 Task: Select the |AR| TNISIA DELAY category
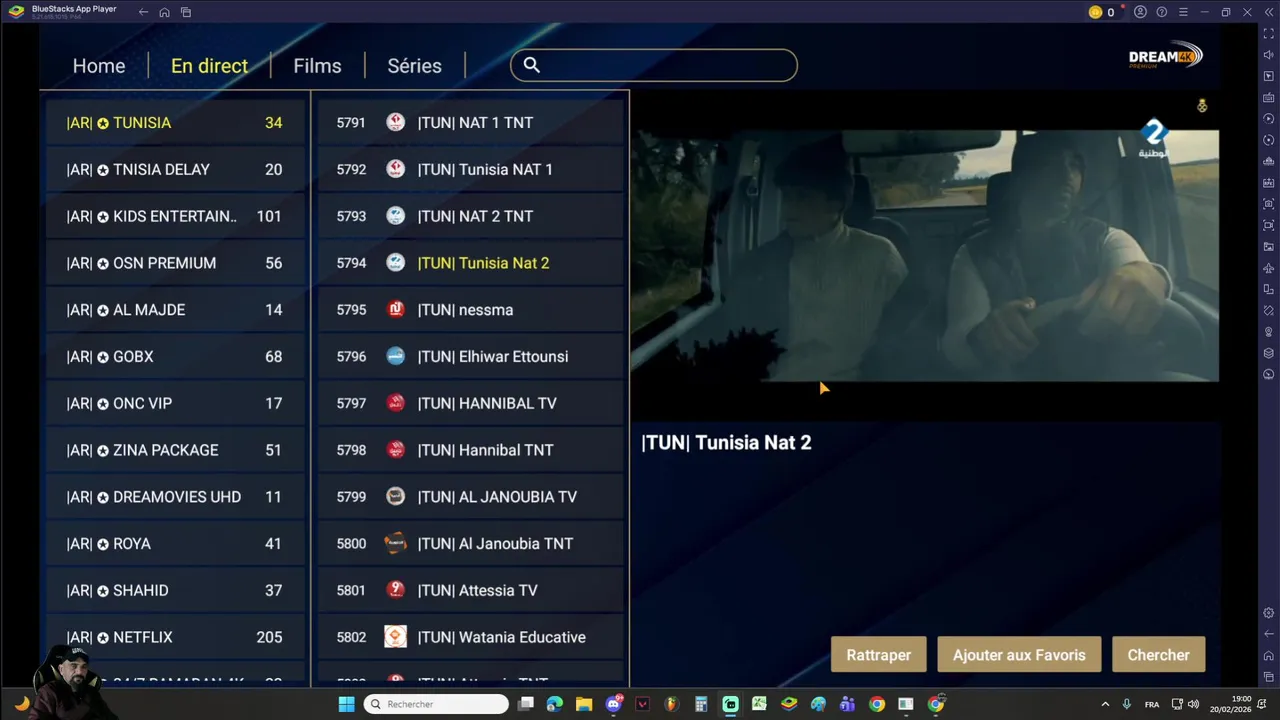pyautogui.click(x=175, y=169)
